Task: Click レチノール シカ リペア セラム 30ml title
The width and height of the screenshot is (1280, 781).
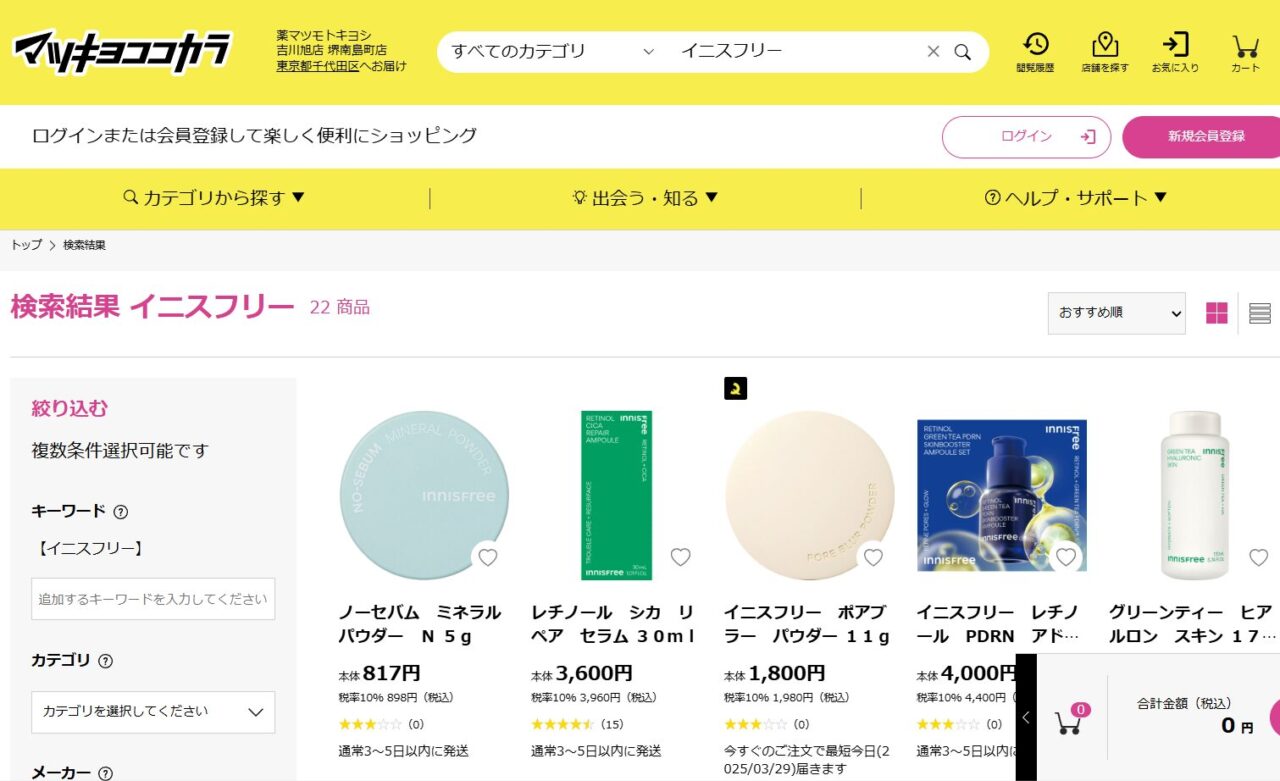Action: click(612, 624)
